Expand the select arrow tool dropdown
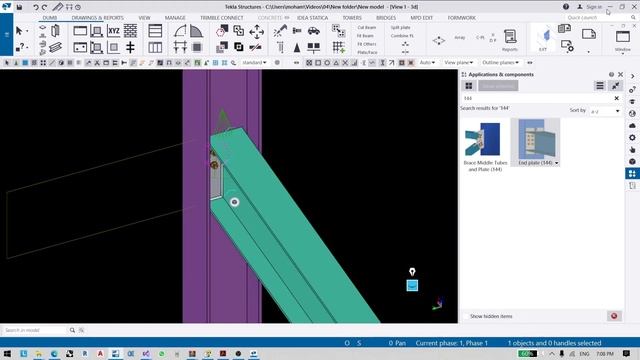 point(27,31)
